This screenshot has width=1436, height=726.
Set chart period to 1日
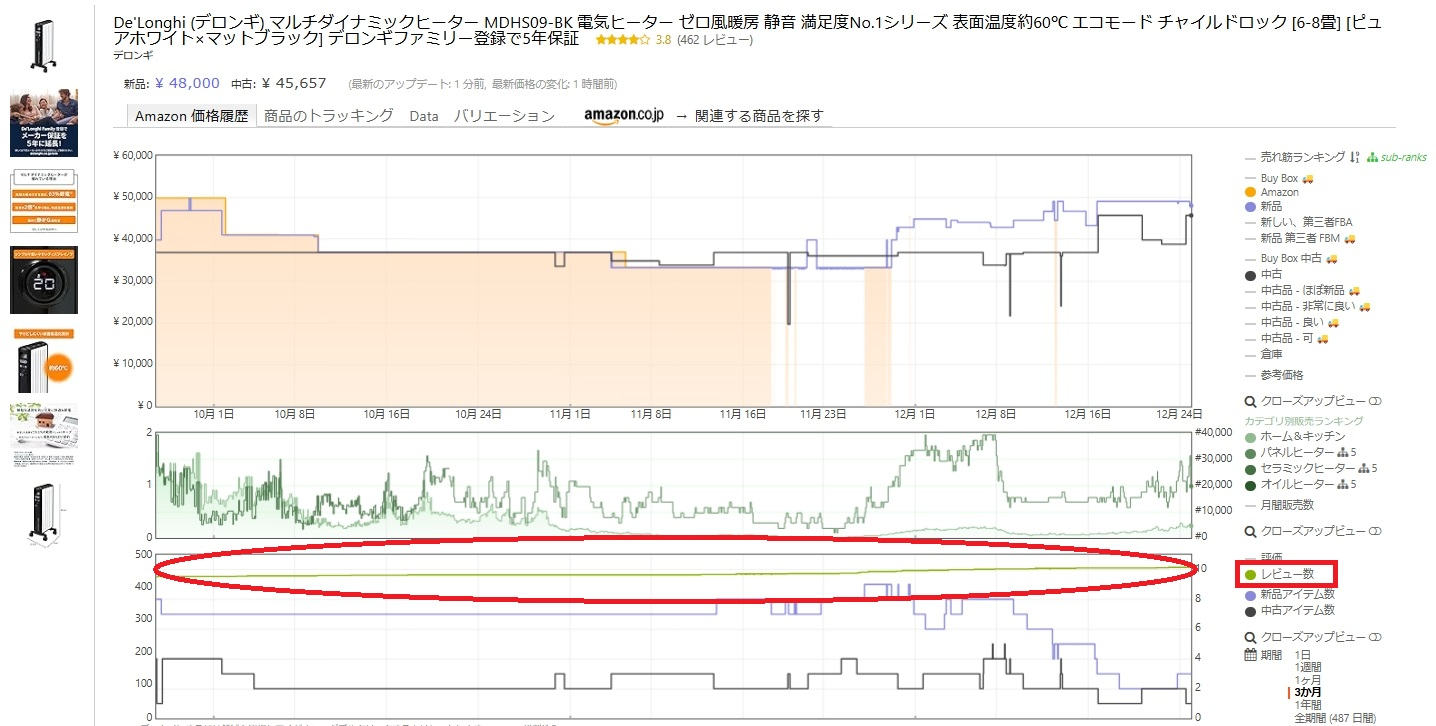pos(1302,655)
